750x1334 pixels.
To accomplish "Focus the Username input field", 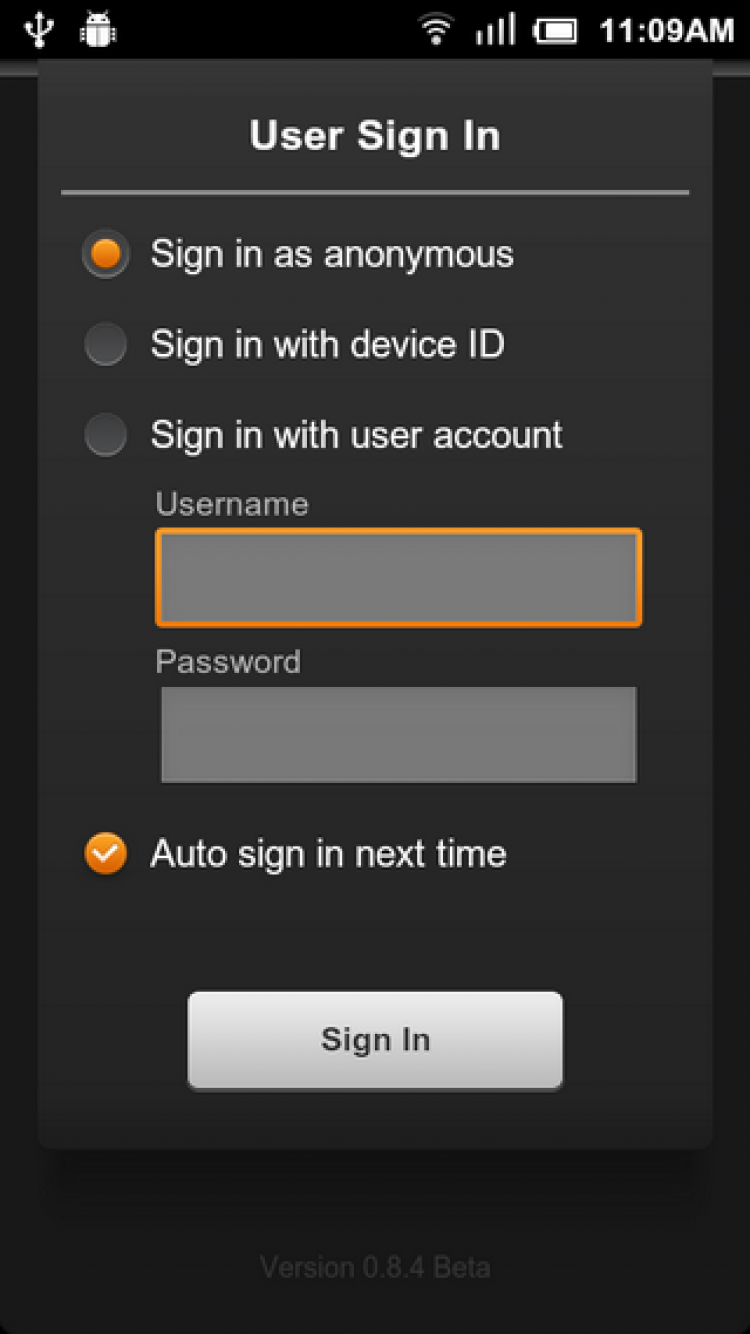I will click(398, 578).
